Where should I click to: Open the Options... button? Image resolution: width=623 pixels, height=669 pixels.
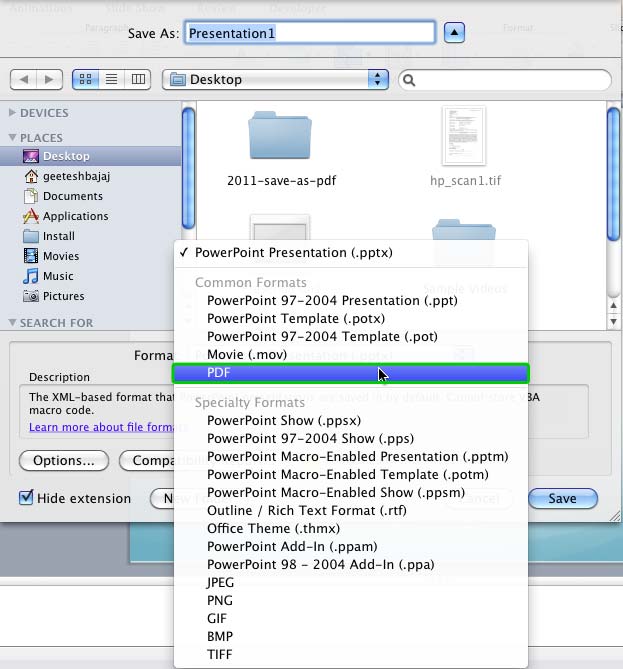tap(64, 461)
